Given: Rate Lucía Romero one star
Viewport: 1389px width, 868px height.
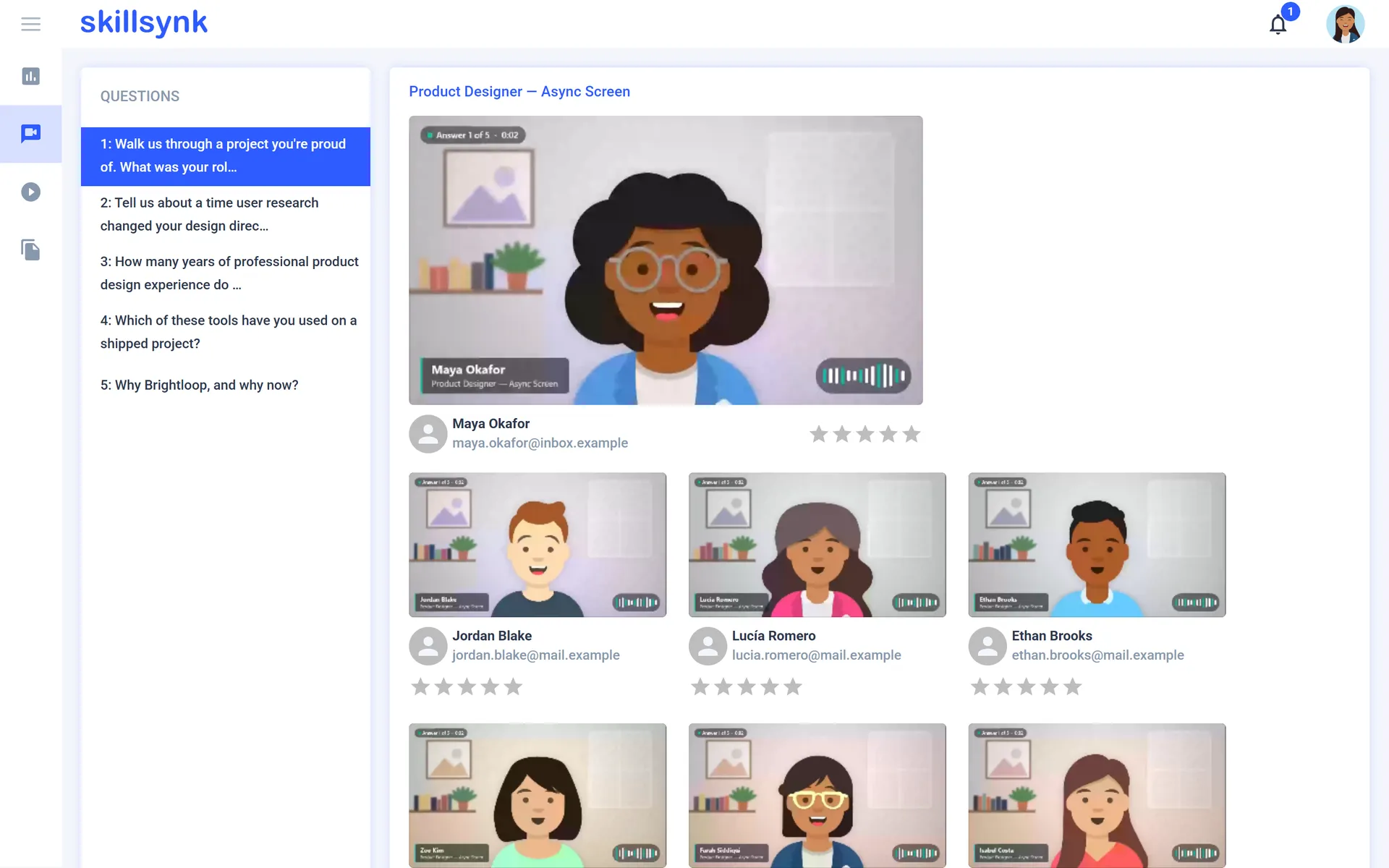Looking at the screenshot, I should (700, 686).
